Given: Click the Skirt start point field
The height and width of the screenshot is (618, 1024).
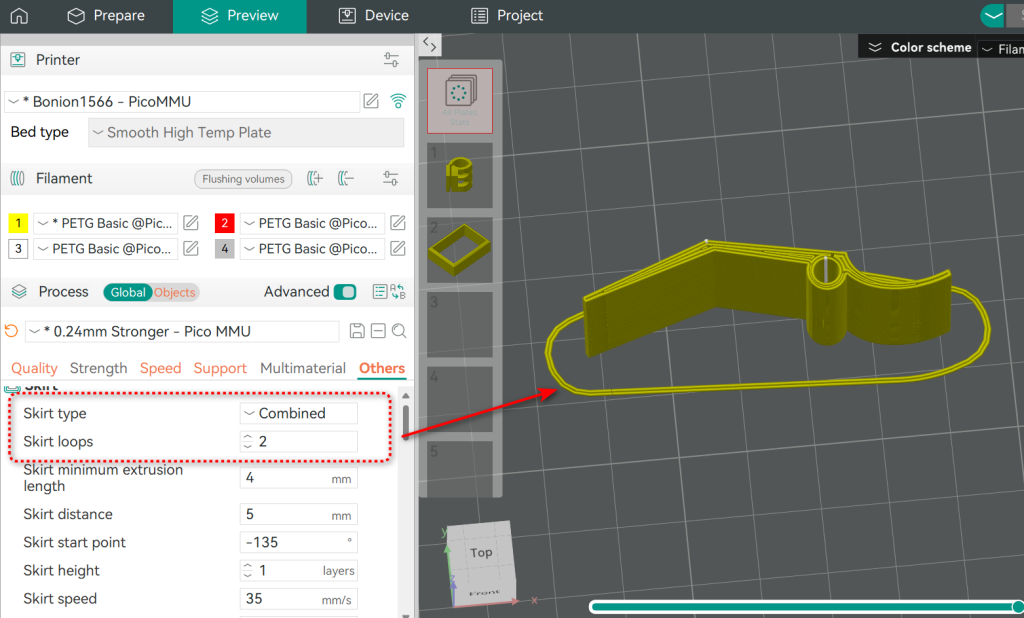Looking at the screenshot, I should [x=298, y=542].
